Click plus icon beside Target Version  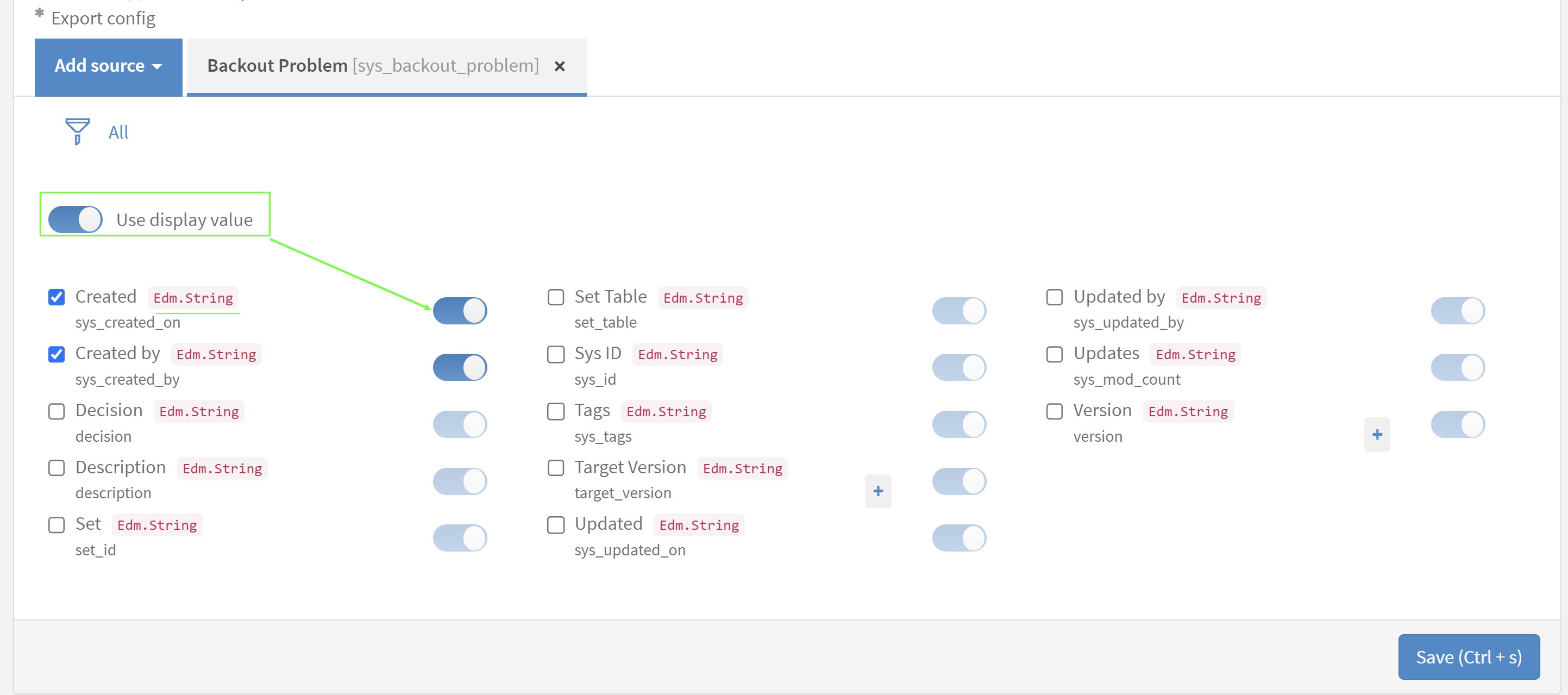pyautogui.click(x=877, y=491)
